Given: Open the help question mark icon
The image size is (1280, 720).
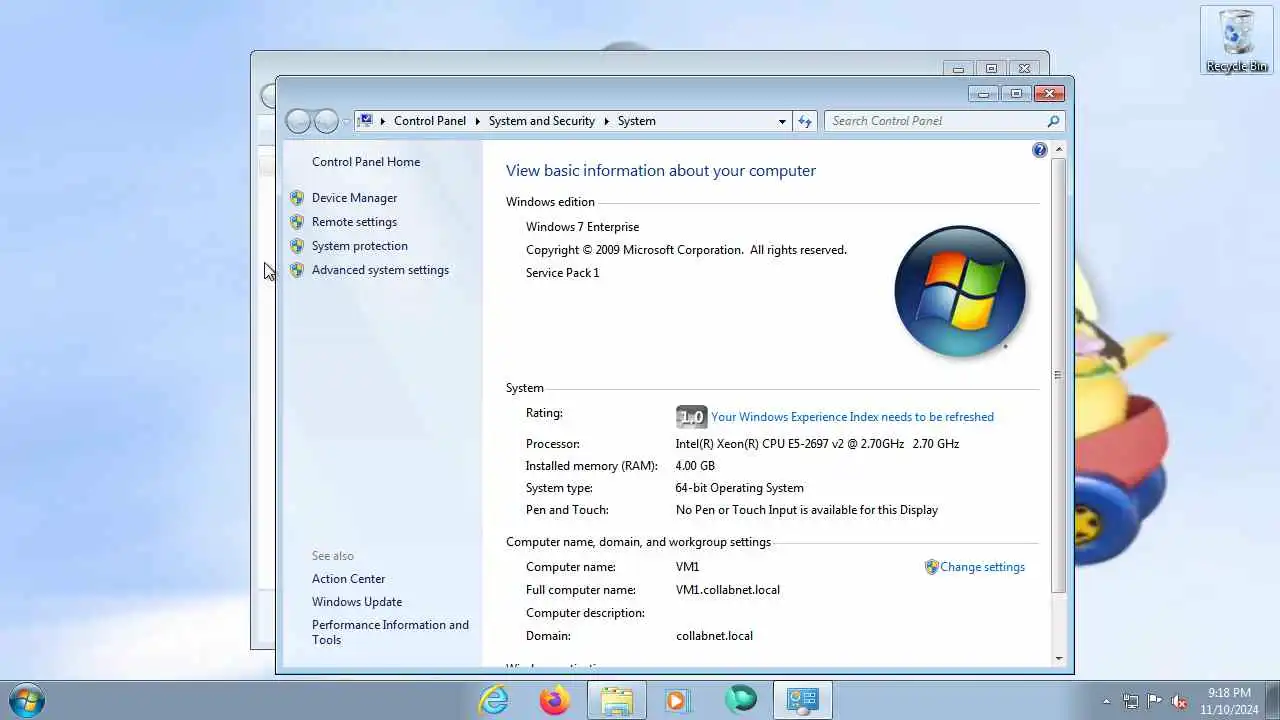Looking at the screenshot, I should coord(1040,150).
